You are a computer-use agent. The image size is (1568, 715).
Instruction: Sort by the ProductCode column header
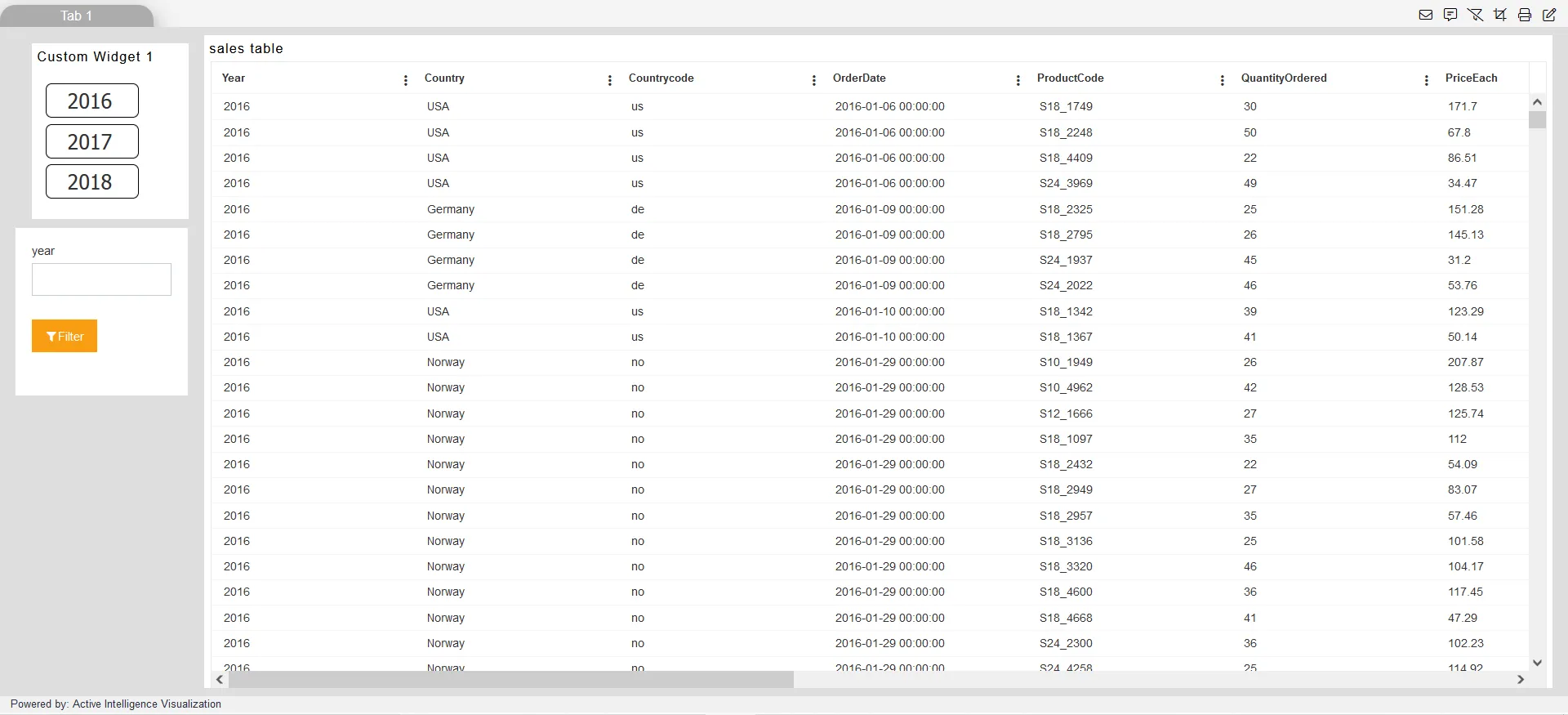coord(1070,78)
